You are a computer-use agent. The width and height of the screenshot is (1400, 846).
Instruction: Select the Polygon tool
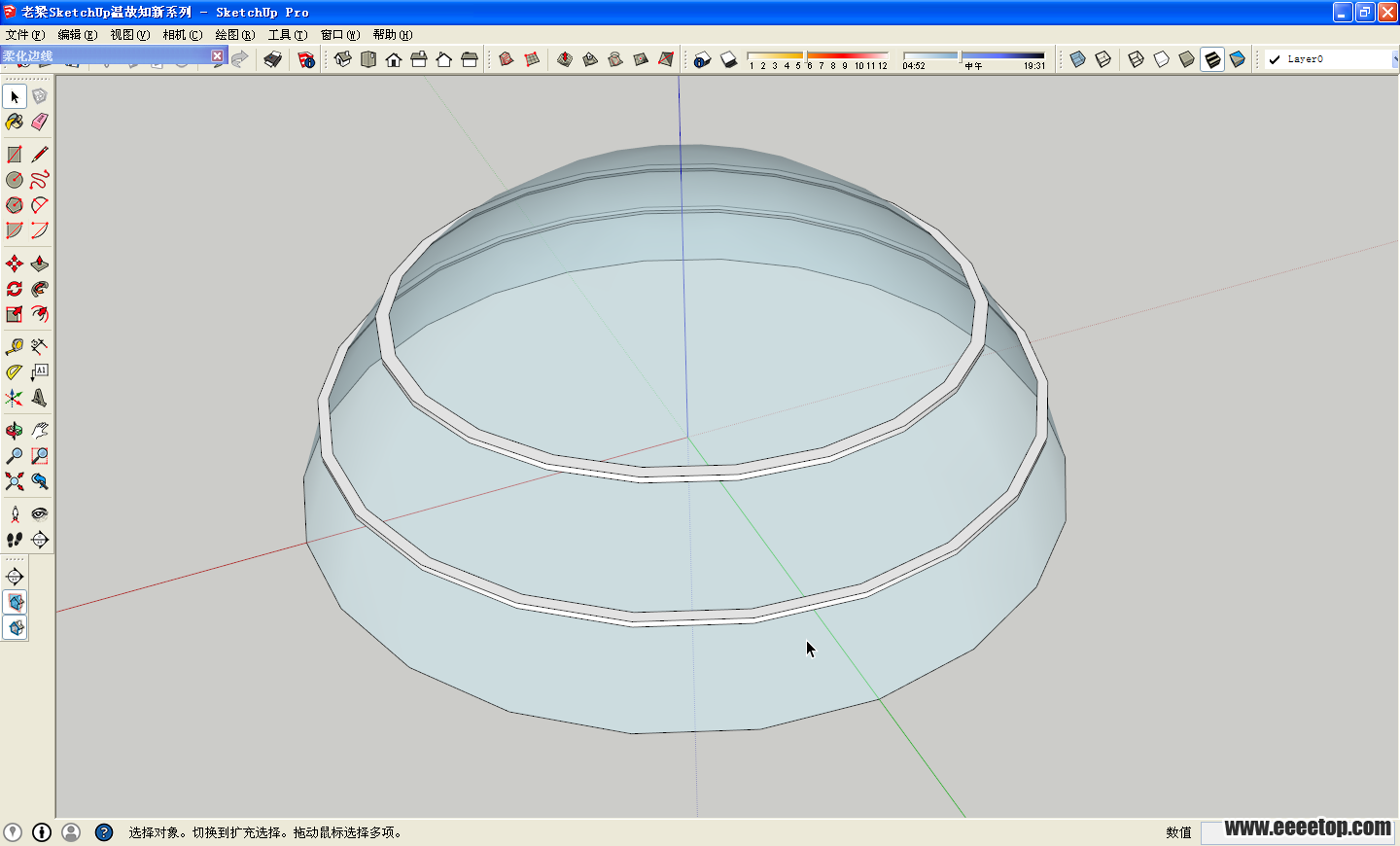click(15, 205)
